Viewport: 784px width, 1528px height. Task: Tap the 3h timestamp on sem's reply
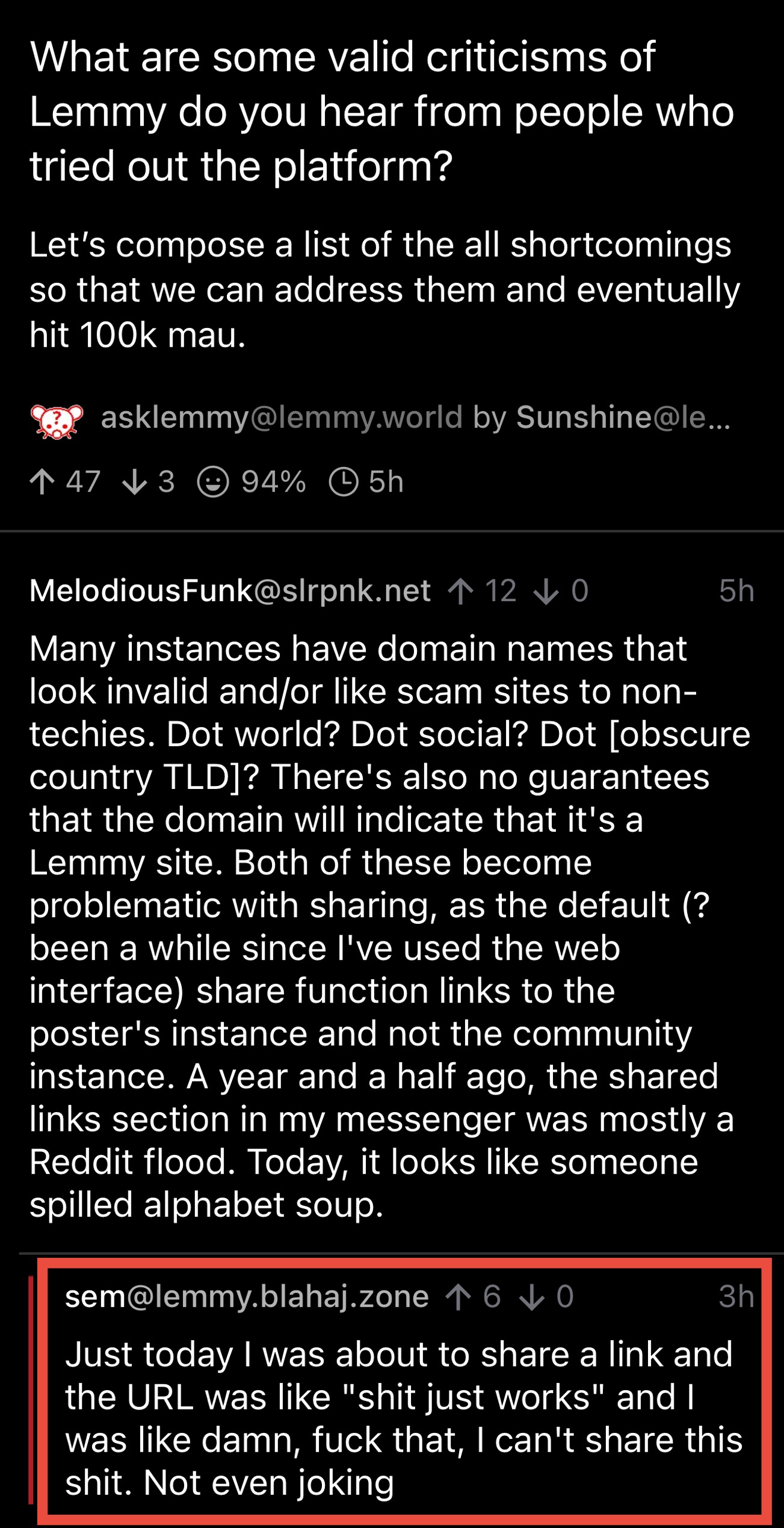point(736,1297)
